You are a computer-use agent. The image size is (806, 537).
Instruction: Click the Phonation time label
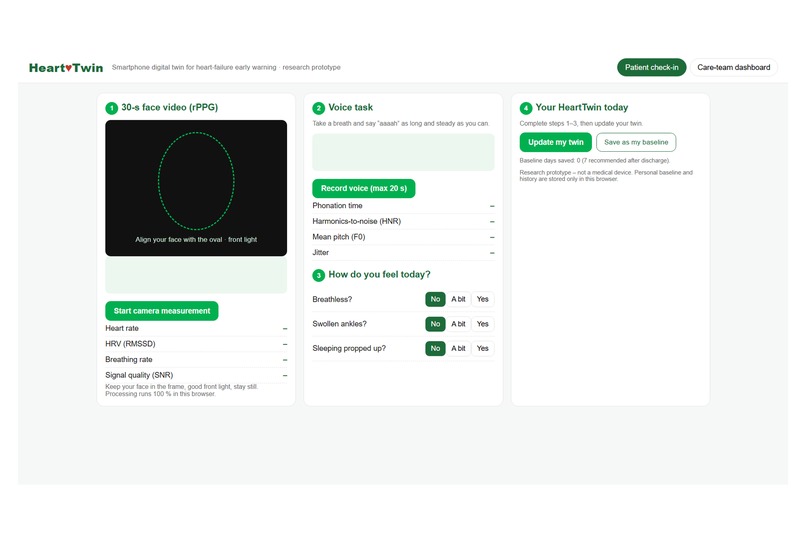tap(337, 206)
